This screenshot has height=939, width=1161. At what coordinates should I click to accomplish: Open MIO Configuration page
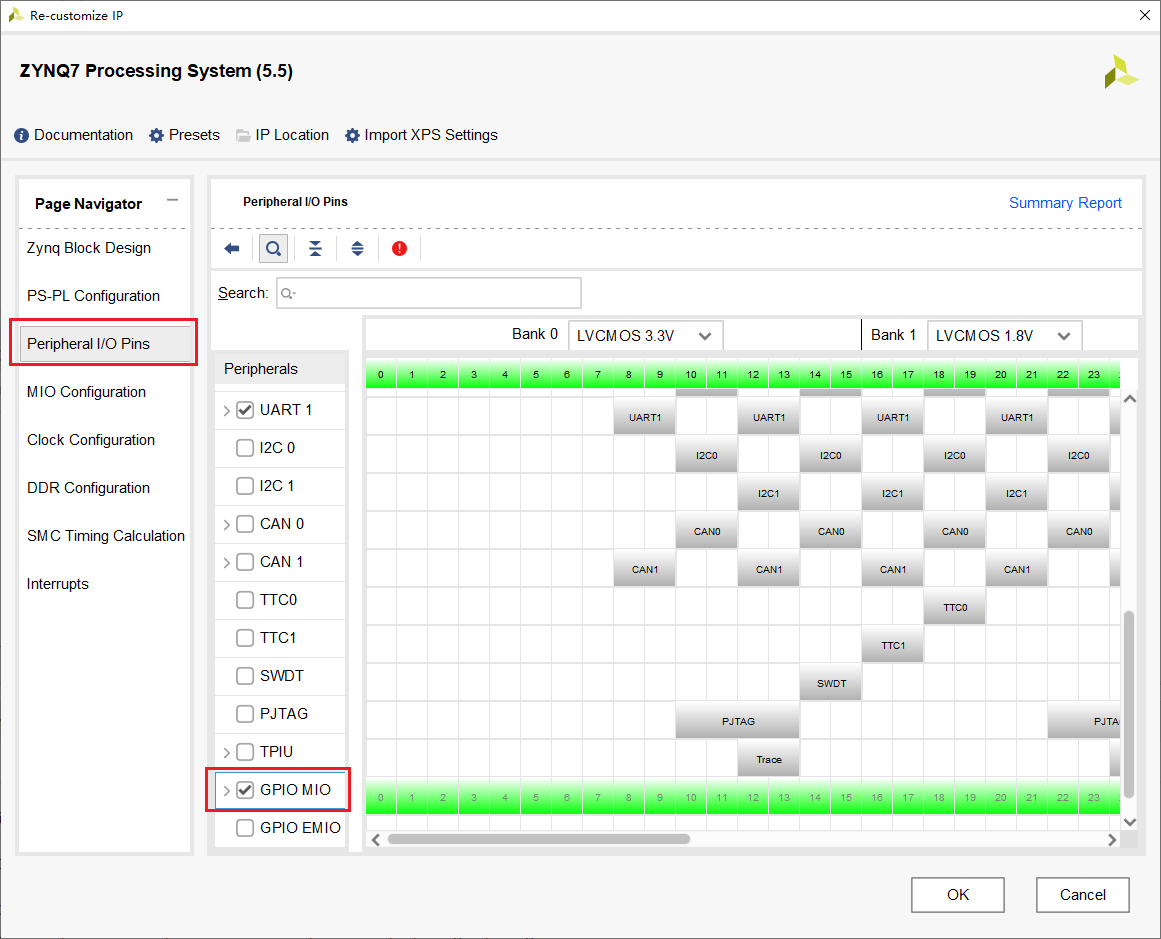pyautogui.click(x=87, y=392)
